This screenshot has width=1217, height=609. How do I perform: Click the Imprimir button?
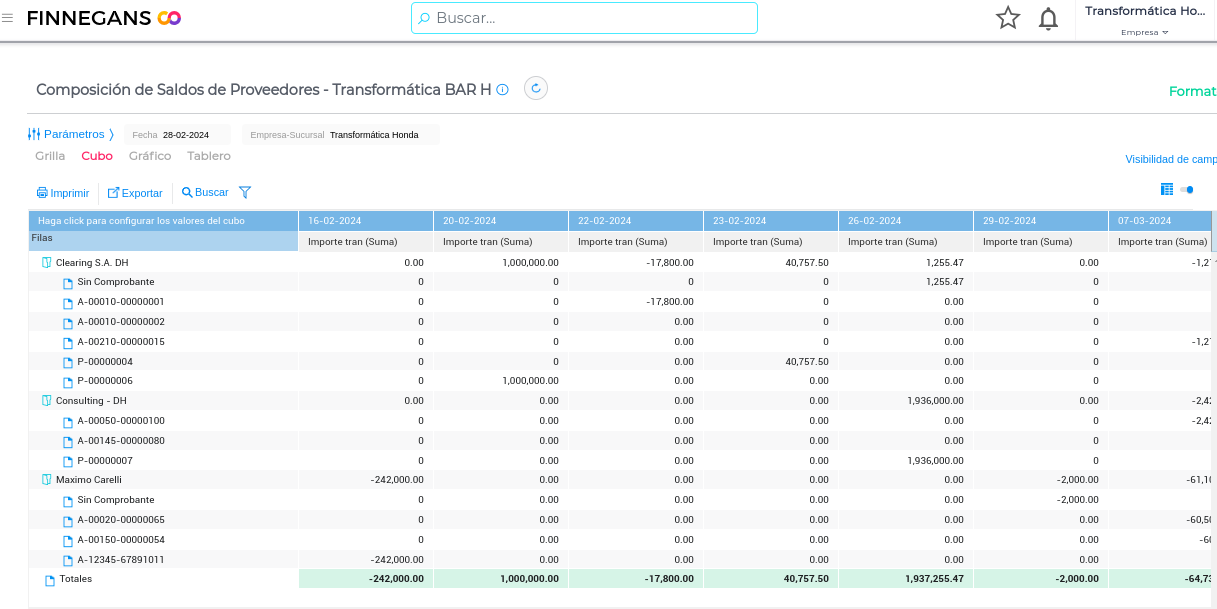63,193
